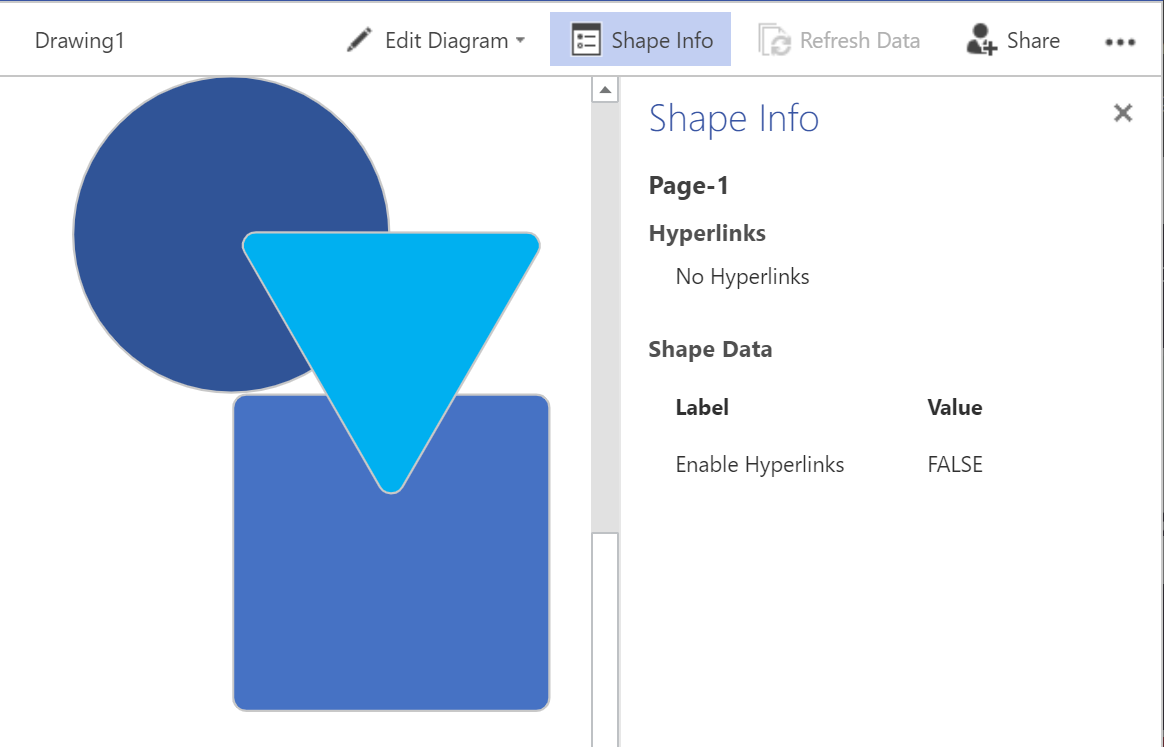This screenshot has height=747, width=1164.
Task: Click the Label column header
Action: [702, 407]
